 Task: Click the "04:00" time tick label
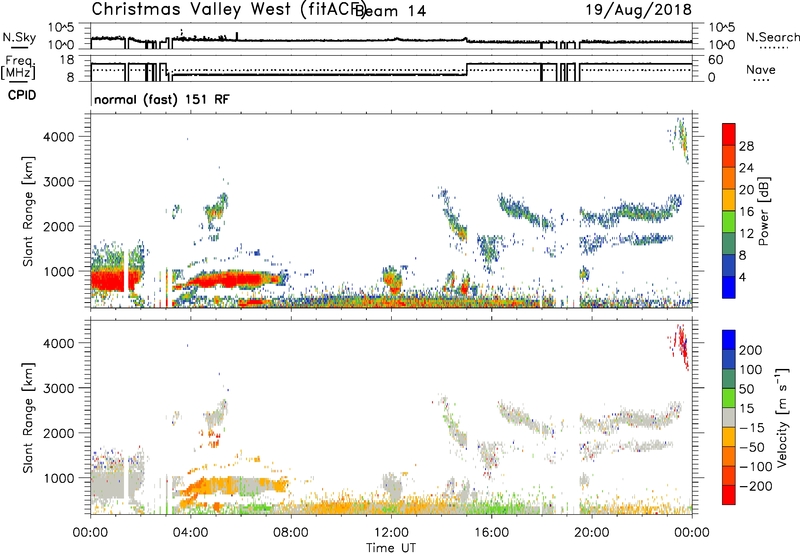(191, 533)
